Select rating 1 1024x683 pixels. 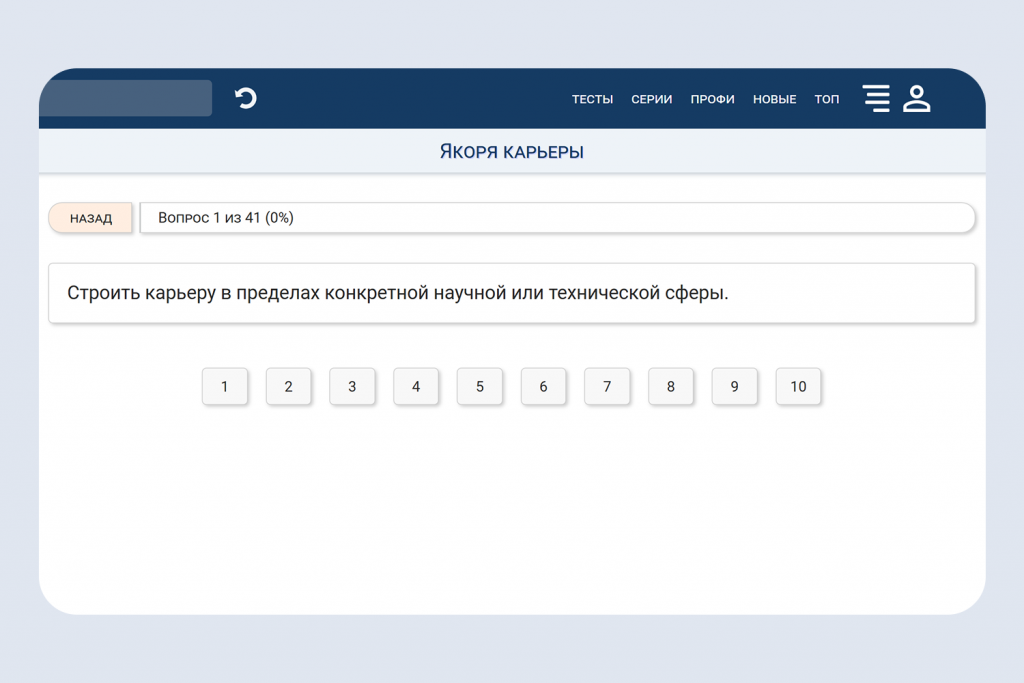(225, 387)
